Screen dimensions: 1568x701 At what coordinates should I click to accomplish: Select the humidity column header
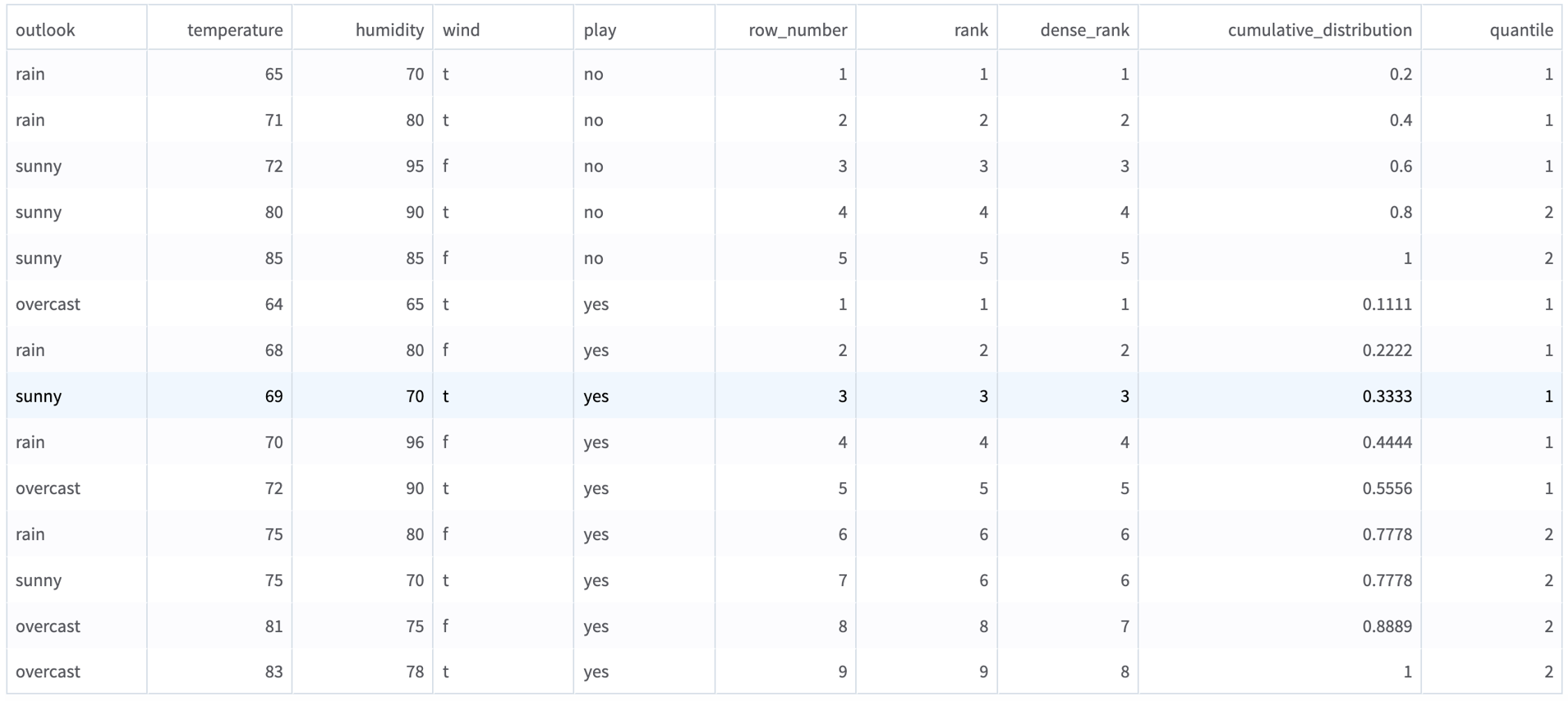(x=389, y=30)
